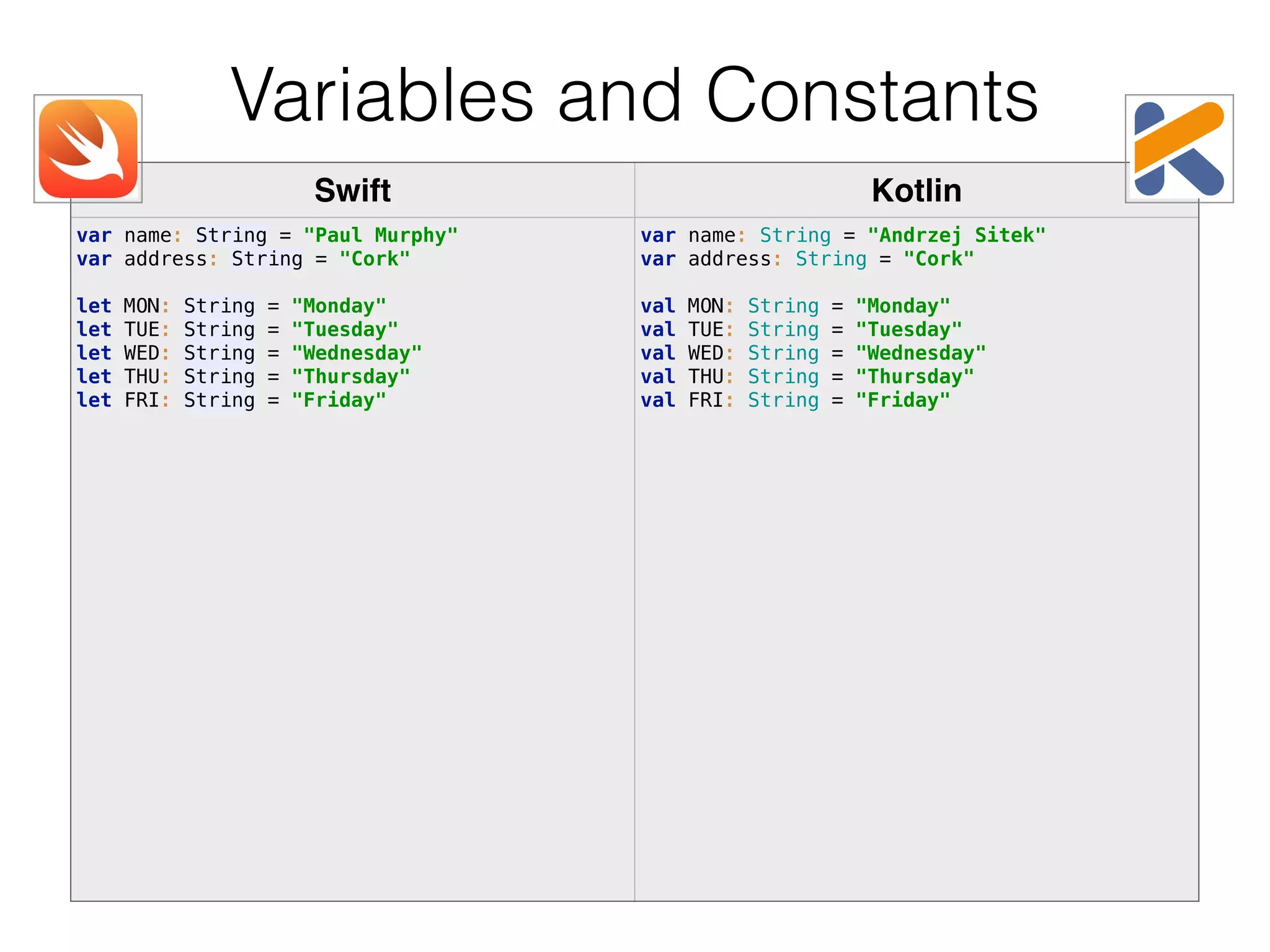Screen dimensions: 1270x952
Task: Click the let keyword before FRI
Action: pyautogui.click(x=94, y=400)
